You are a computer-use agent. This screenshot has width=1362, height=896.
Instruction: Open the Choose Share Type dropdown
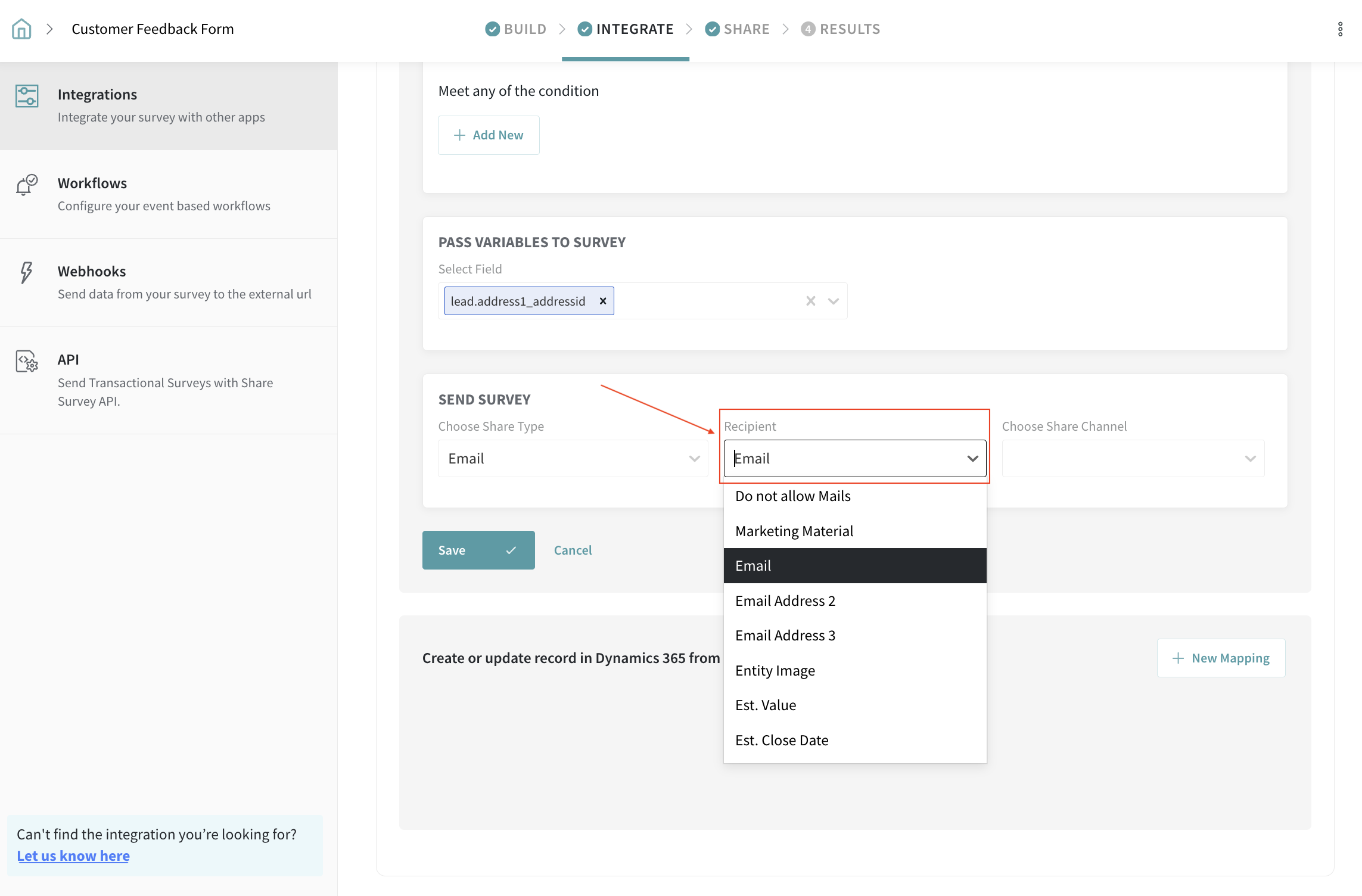pyautogui.click(x=573, y=458)
